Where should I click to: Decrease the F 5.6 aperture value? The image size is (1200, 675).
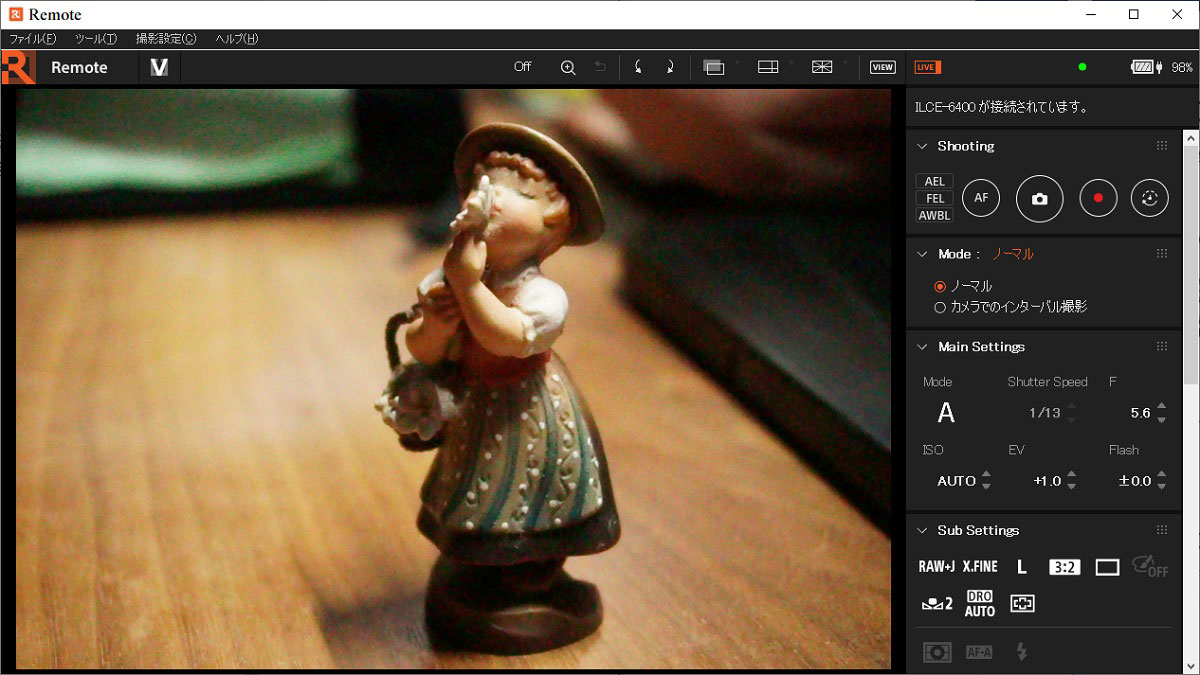pos(1162,419)
